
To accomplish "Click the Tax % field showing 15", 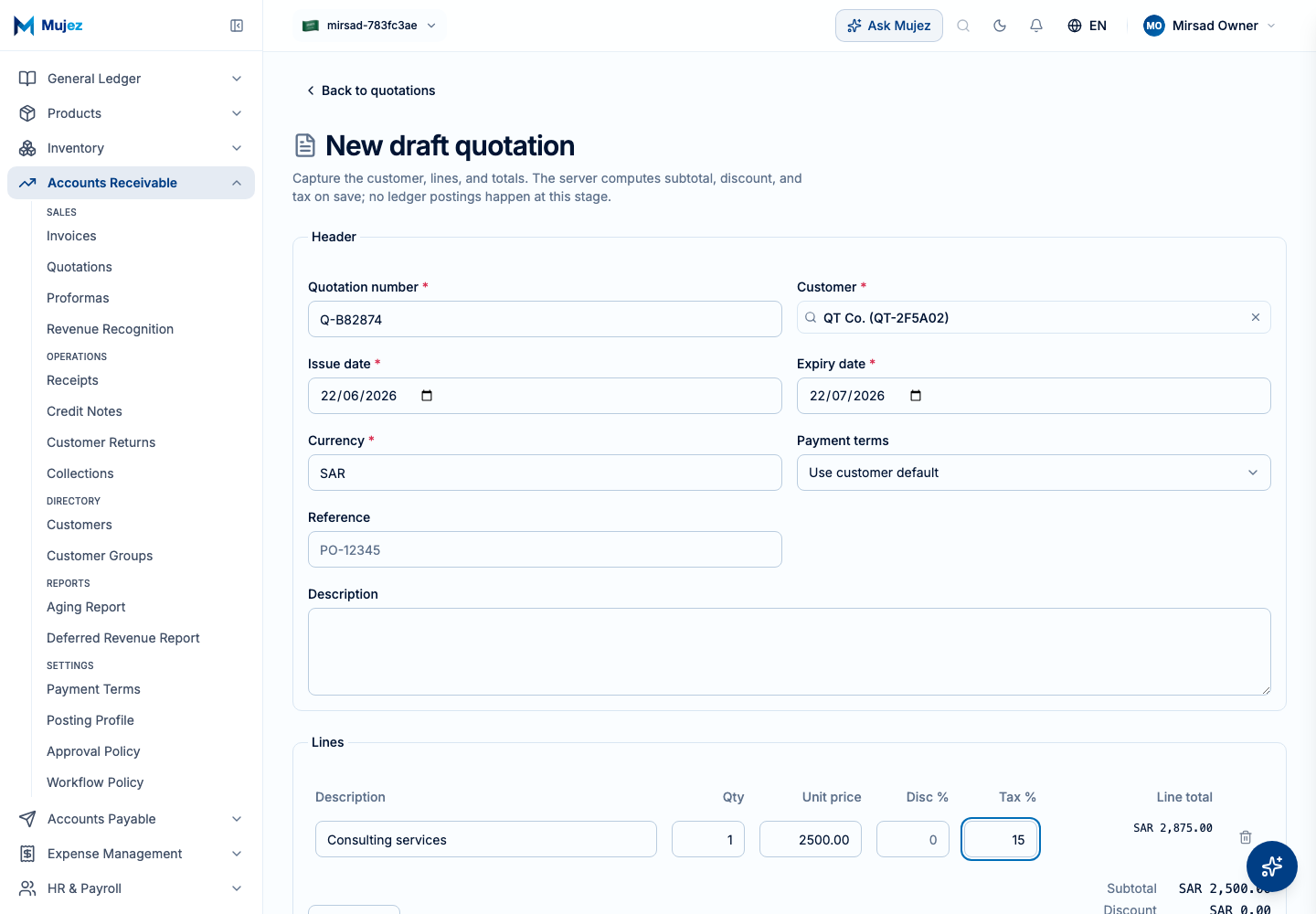I will click(1001, 839).
